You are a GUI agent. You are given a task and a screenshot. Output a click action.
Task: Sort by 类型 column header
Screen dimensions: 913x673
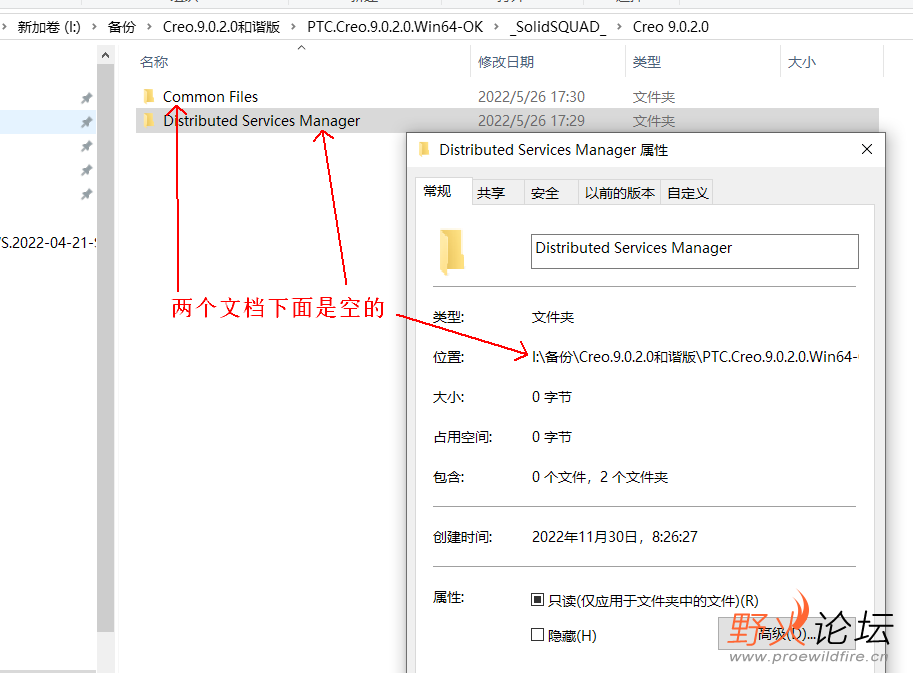(647, 62)
